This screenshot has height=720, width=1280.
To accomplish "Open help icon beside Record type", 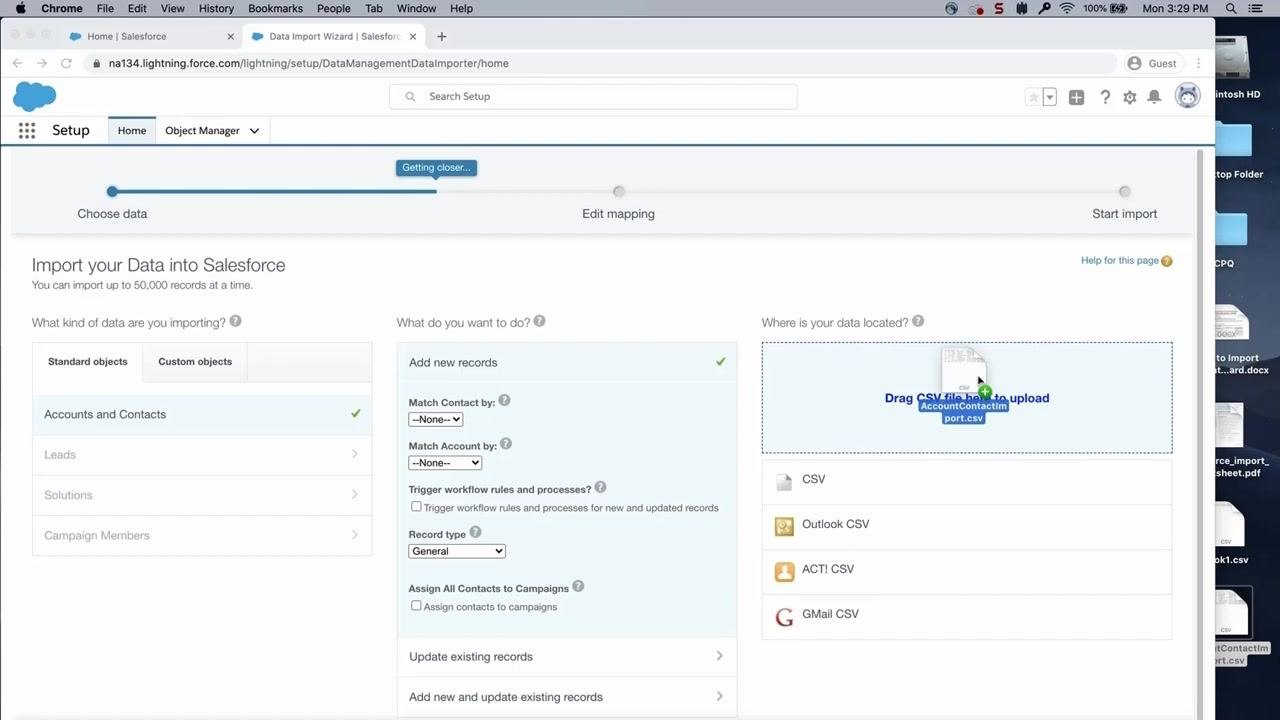I will (x=475, y=533).
